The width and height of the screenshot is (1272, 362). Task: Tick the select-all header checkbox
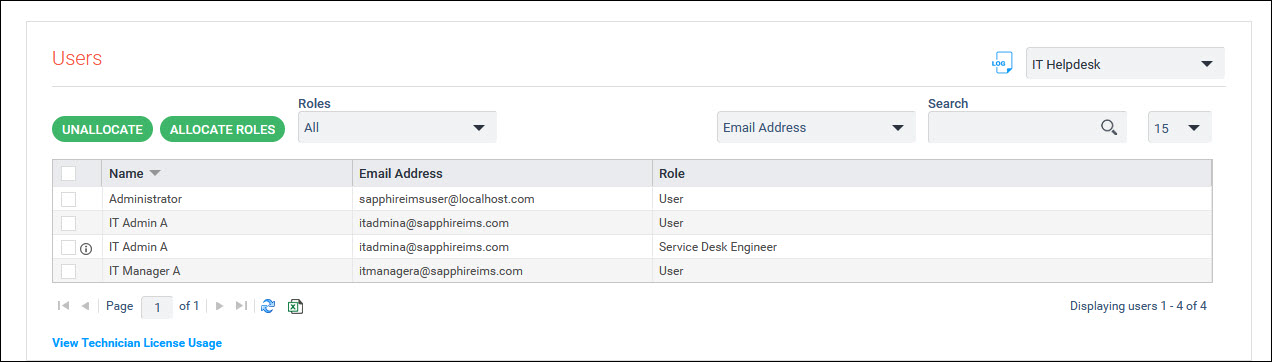tap(68, 174)
